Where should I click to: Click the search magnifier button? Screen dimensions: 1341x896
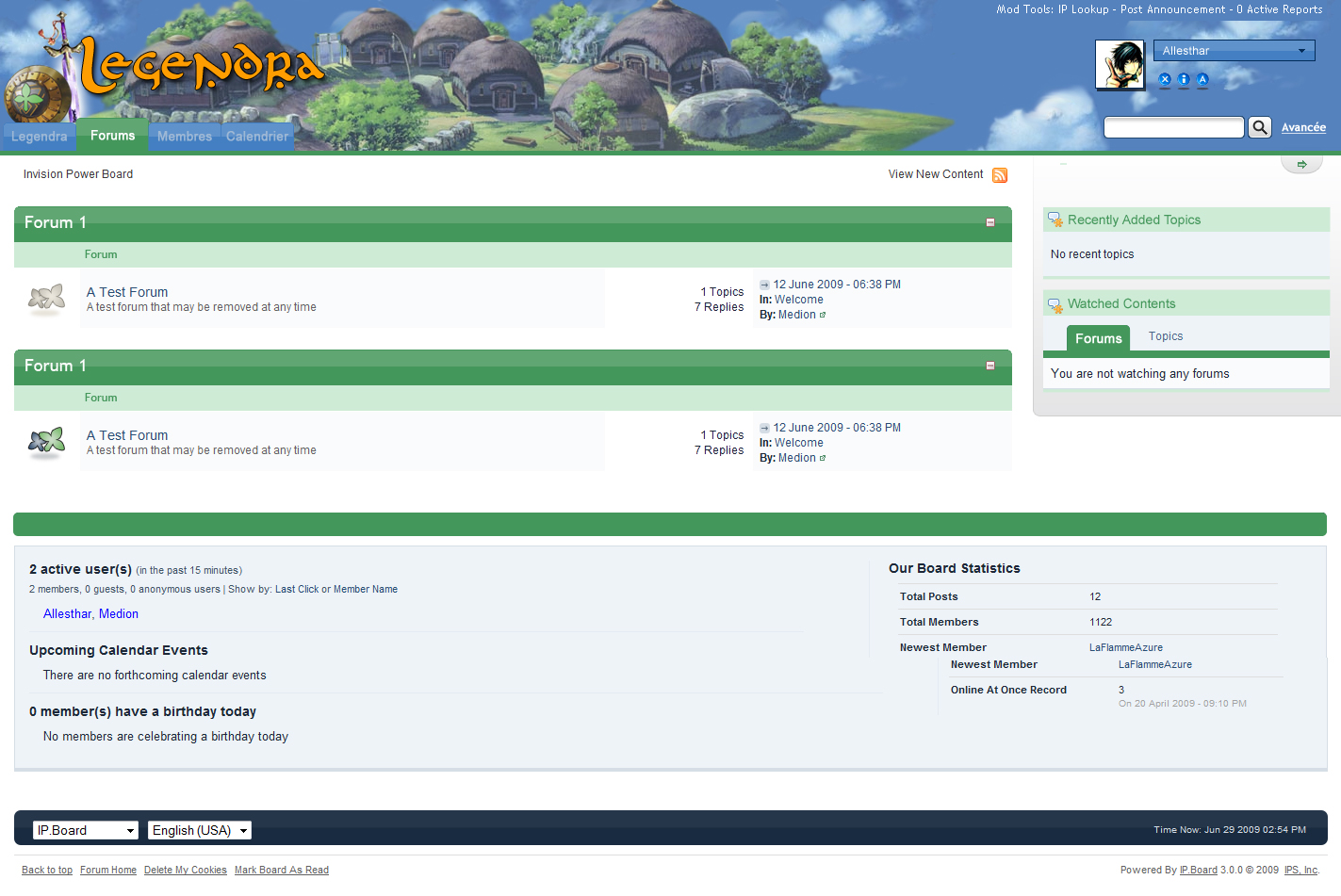point(1259,127)
